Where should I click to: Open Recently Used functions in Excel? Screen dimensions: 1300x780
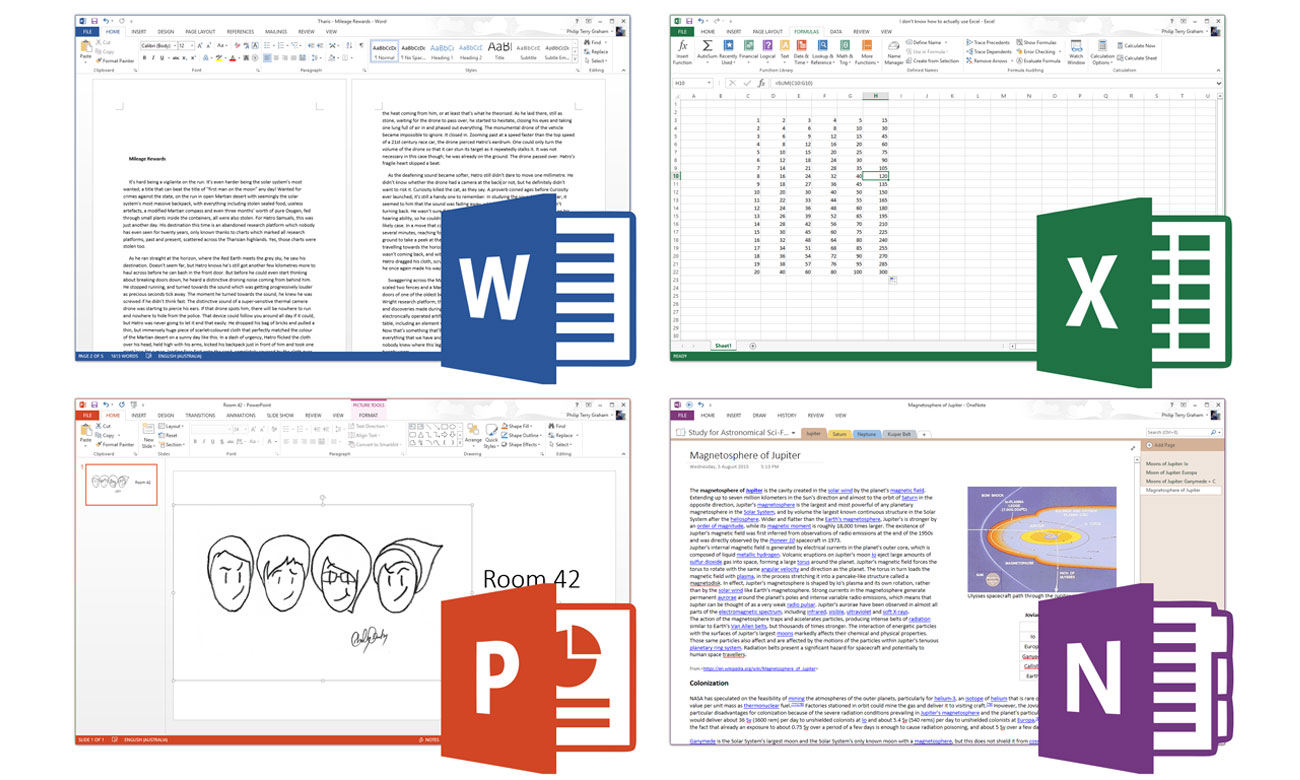(x=727, y=53)
